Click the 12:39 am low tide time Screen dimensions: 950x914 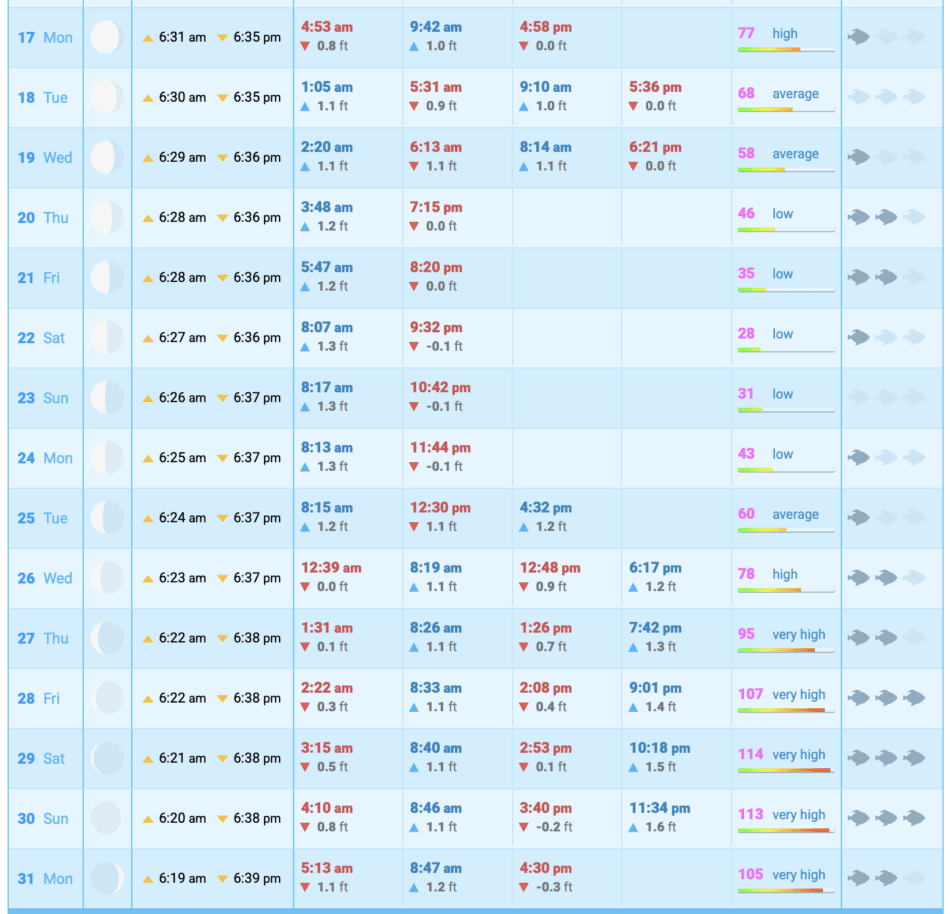[331, 567]
